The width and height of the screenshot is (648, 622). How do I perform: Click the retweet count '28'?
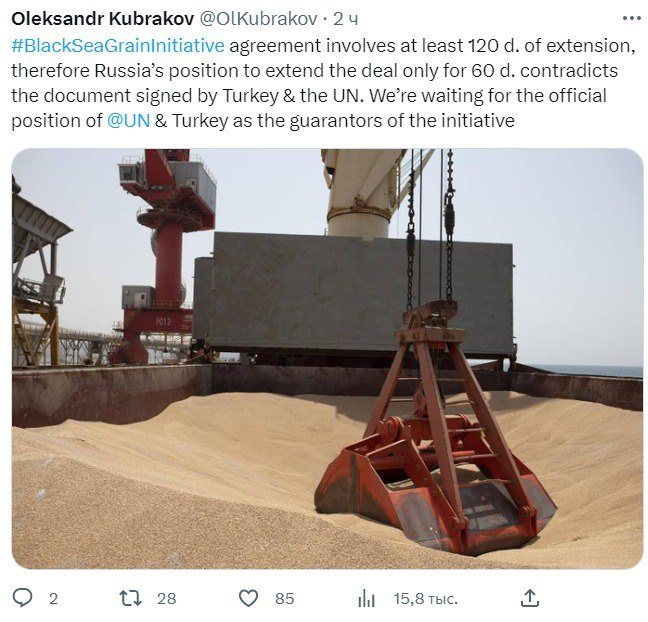point(167,598)
